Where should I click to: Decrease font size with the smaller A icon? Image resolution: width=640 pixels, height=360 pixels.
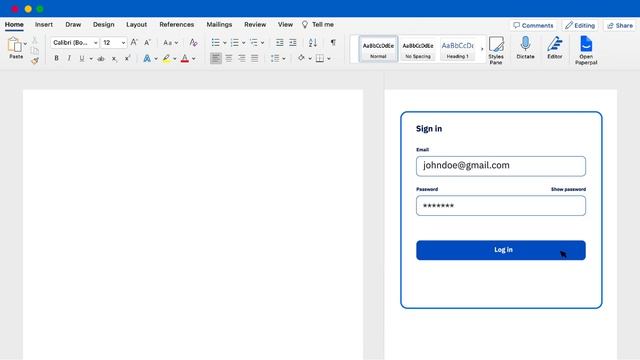tap(147, 42)
